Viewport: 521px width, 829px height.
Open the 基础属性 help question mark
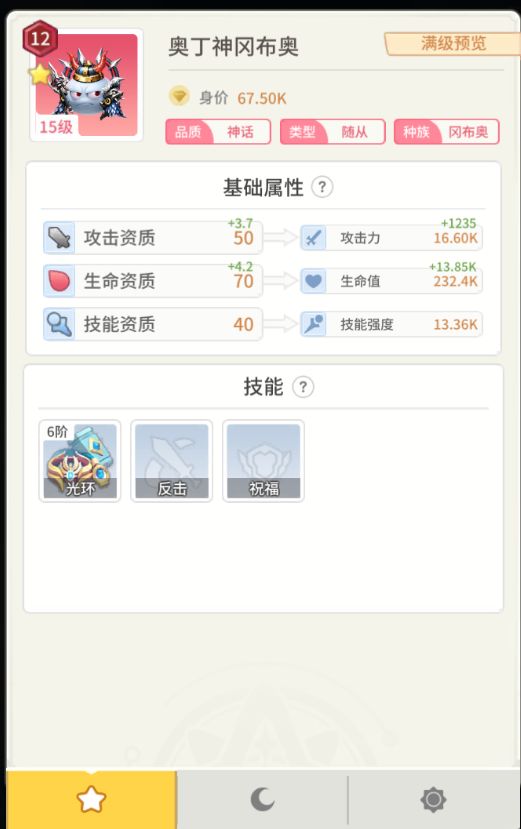[x=322, y=187]
